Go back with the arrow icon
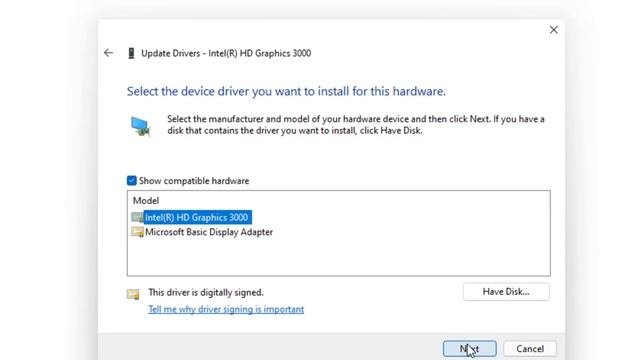640x360 pixels. point(109,53)
